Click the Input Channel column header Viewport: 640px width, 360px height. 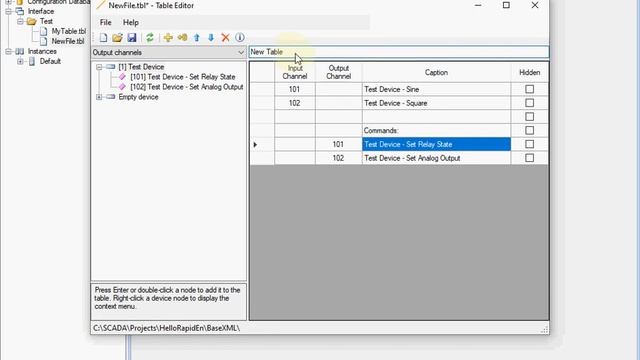point(295,72)
